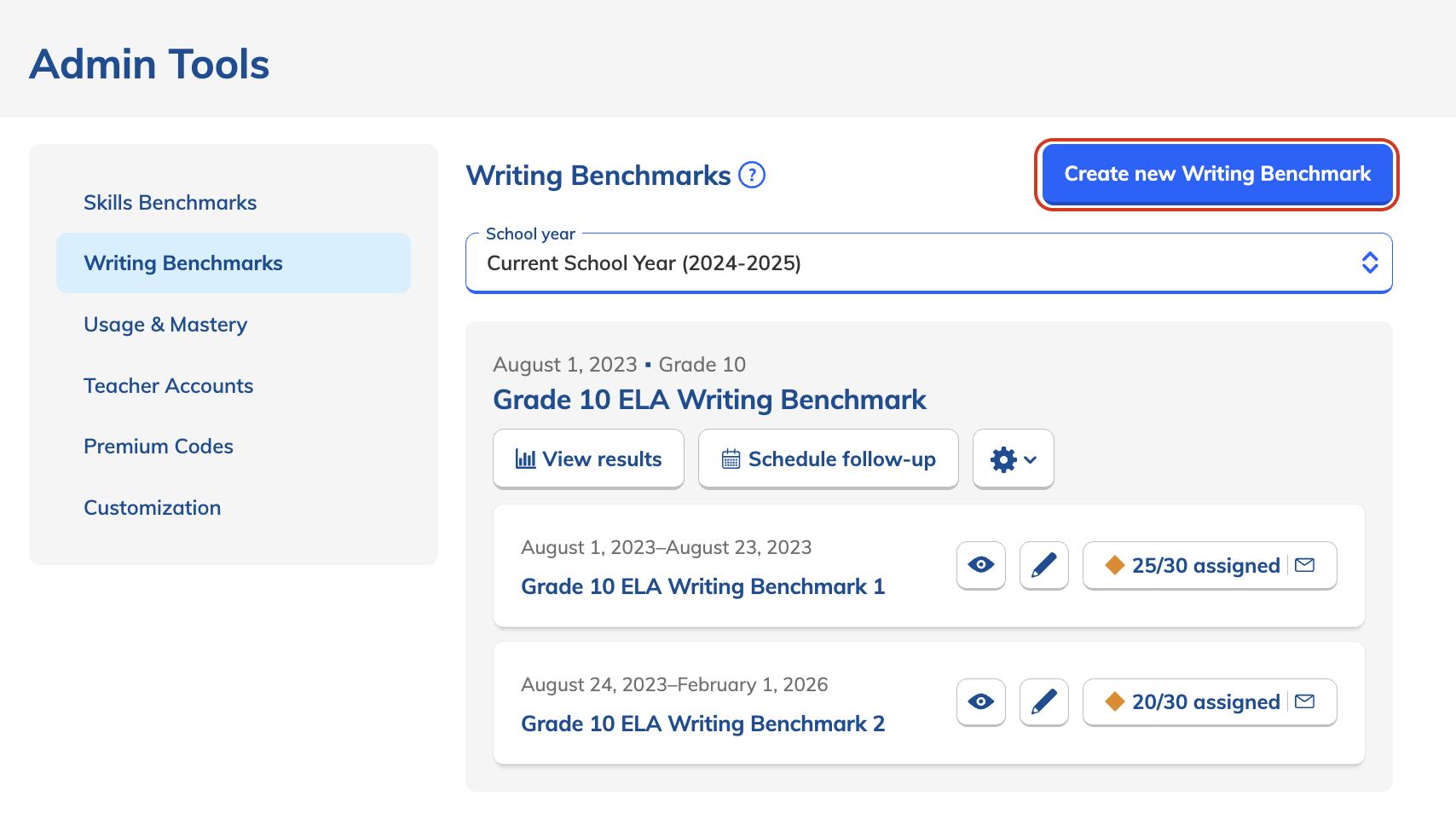The width and height of the screenshot is (1456, 825).
Task: Open Grade 10 ELA Writing Benchmark heading link
Action: click(709, 400)
